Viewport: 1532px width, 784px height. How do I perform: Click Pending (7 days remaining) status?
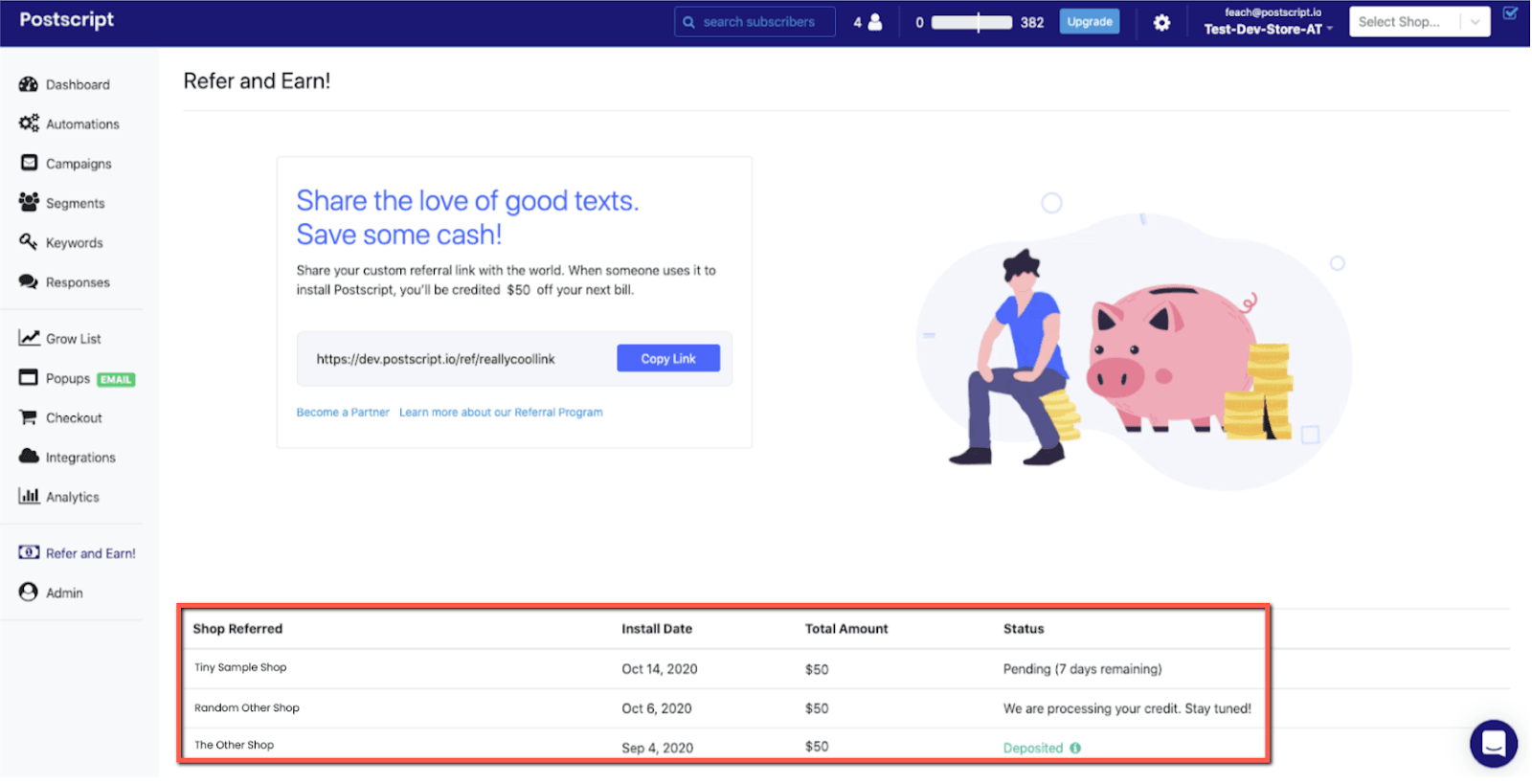[x=1082, y=669]
